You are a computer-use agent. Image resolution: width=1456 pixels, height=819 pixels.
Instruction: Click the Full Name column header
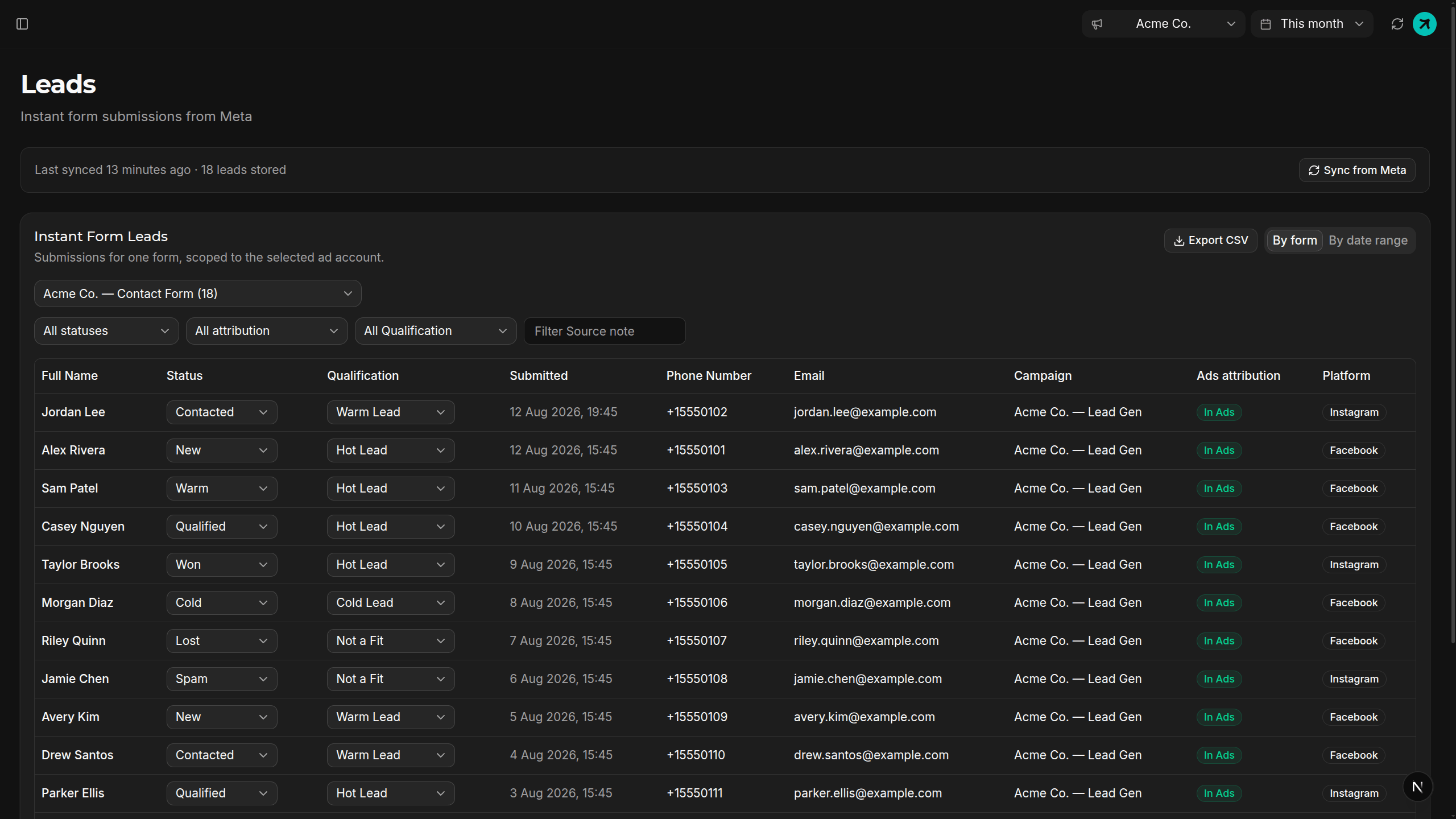tap(69, 376)
